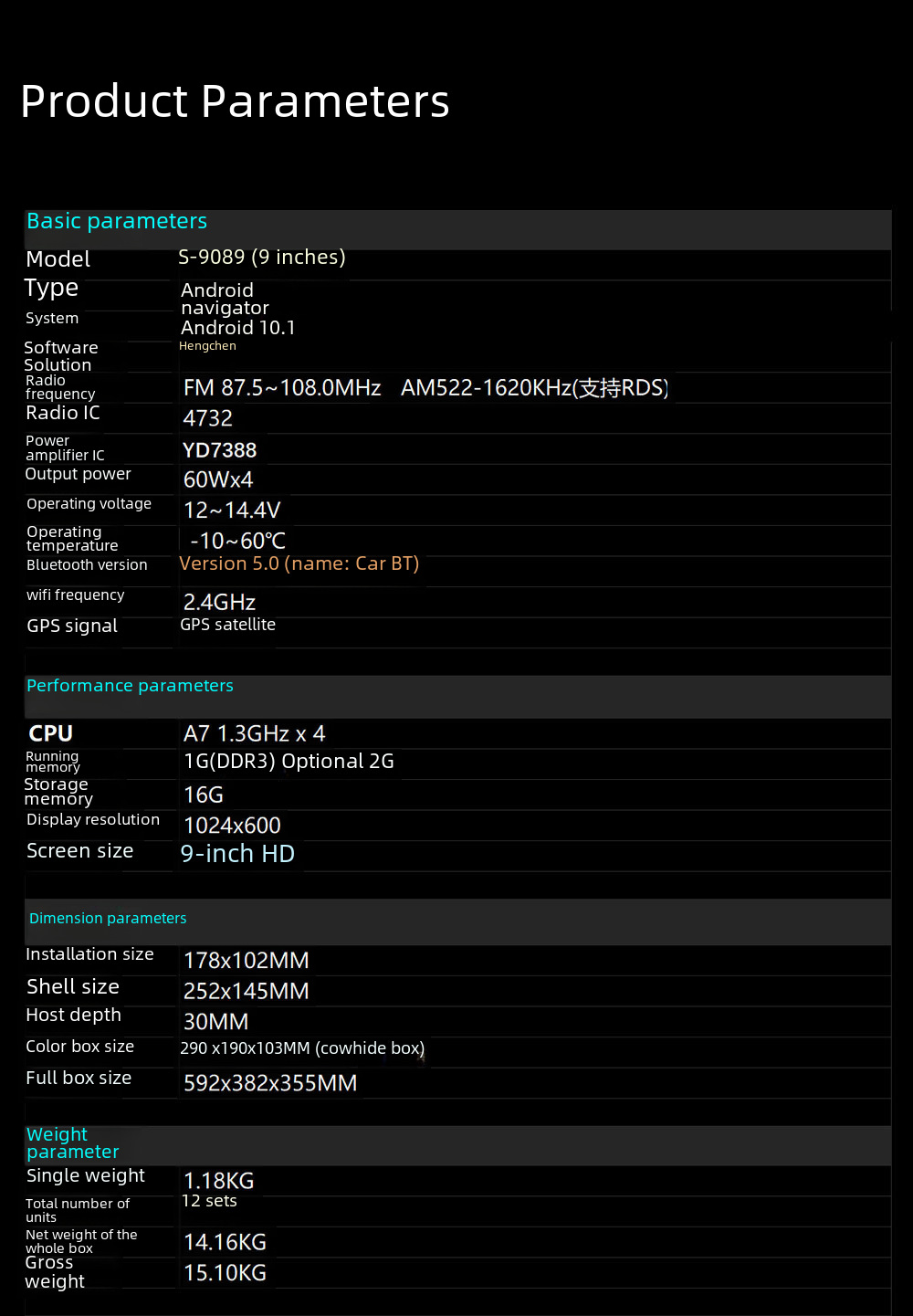
Task: Select '1G(DDR3) Optional 2G' value
Action: pyautogui.click(x=289, y=762)
